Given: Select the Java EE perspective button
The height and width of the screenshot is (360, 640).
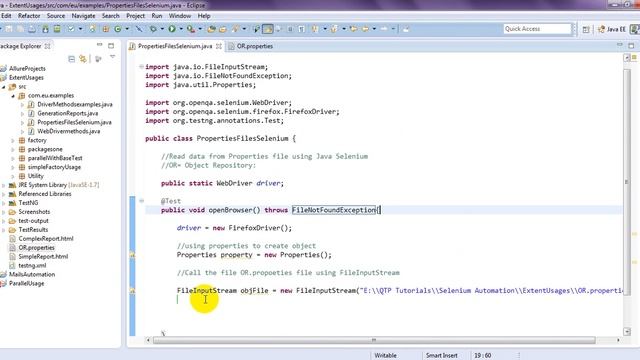Looking at the screenshot, I should tap(611, 29).
